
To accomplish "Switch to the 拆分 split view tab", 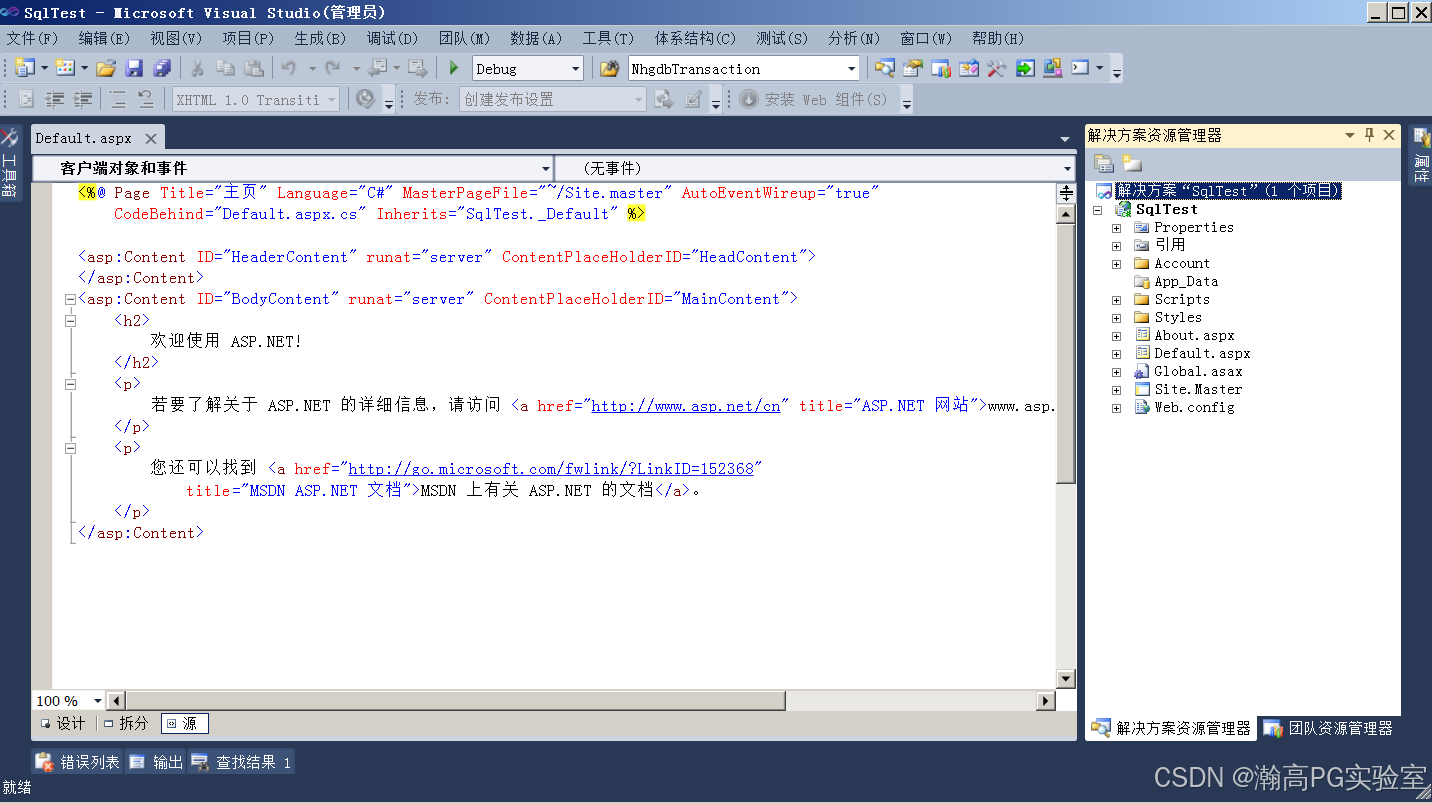I will (126, 723).
